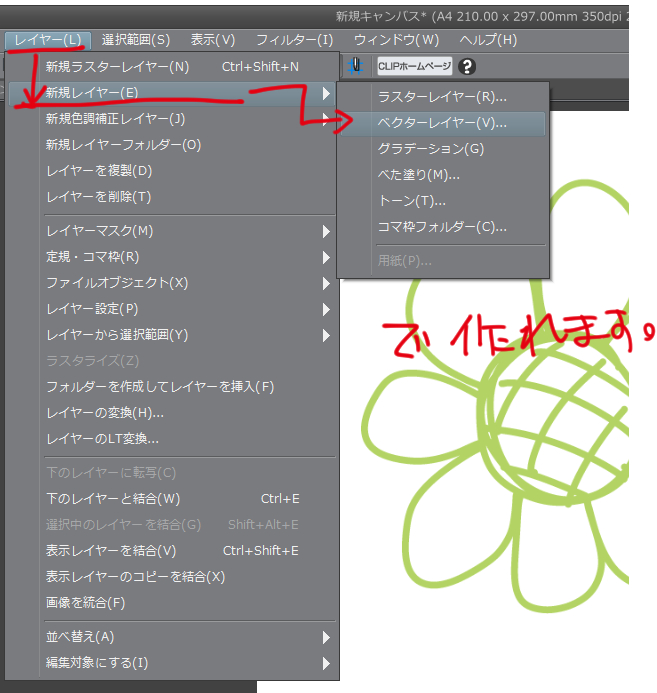Open the レイヤー(L) menu
Screen dimensions: 657x693
47,40
